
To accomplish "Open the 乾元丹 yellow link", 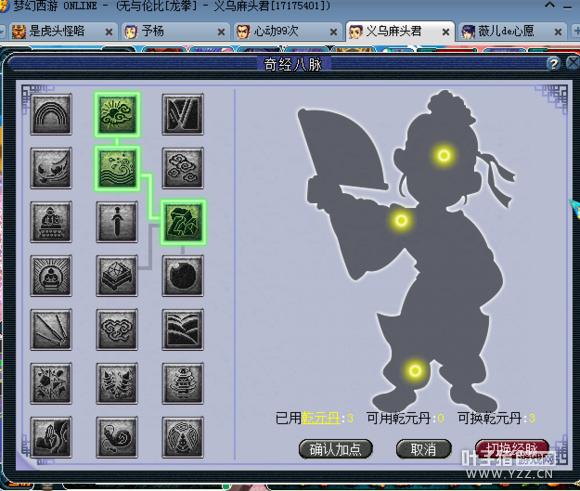I will pyautogui.click(x=321, y=418).
